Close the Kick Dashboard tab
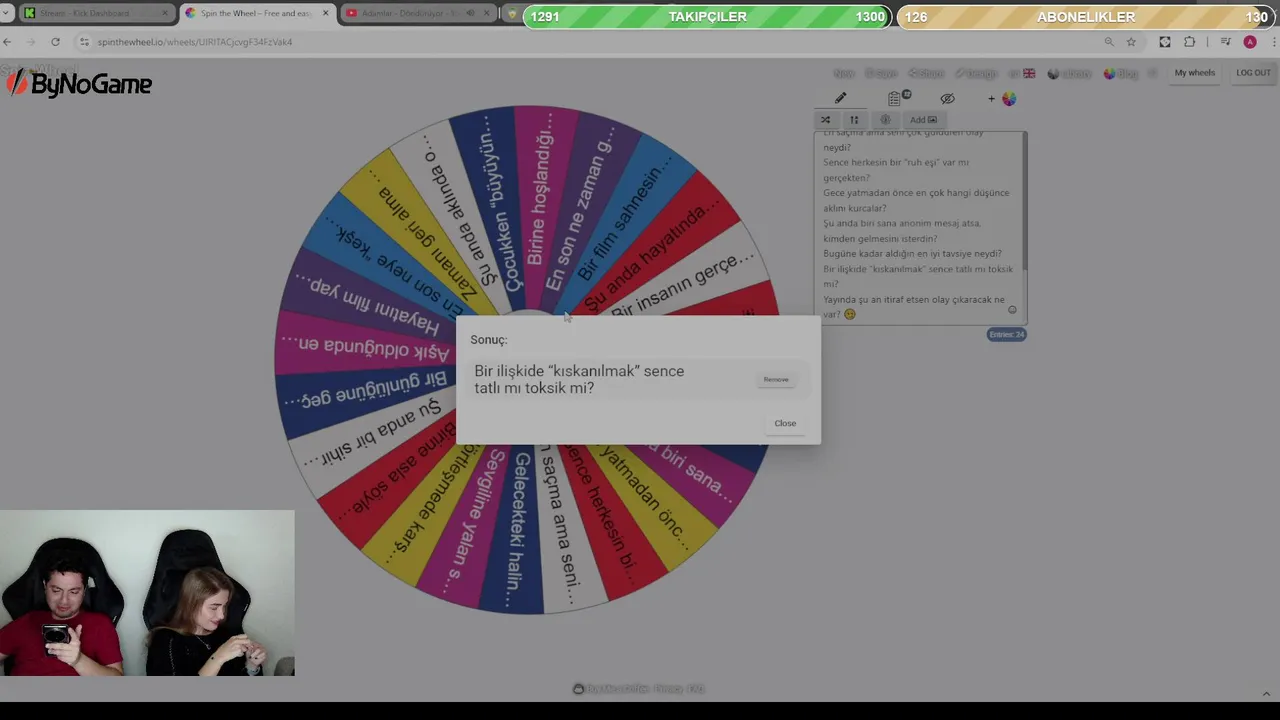The width and height of the screenshot is (1280, 720). tap(166, 13)
